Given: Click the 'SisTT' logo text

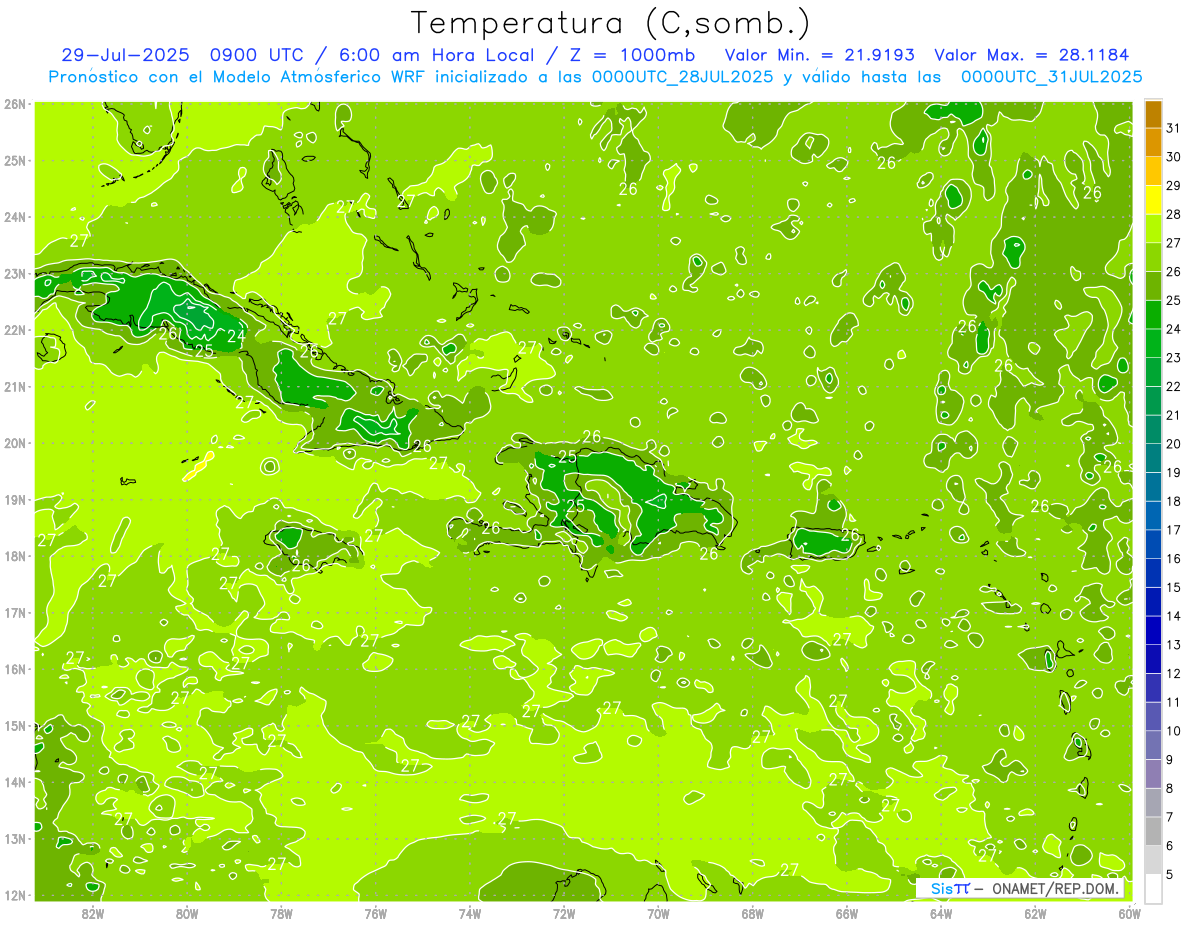Looking at the screenshot, I should pos(949,889).
